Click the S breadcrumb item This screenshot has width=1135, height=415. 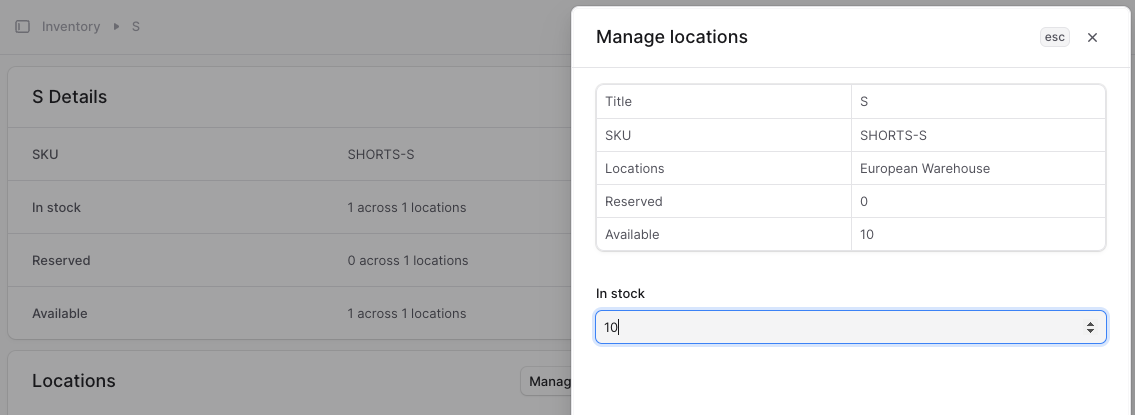(135, 27)
